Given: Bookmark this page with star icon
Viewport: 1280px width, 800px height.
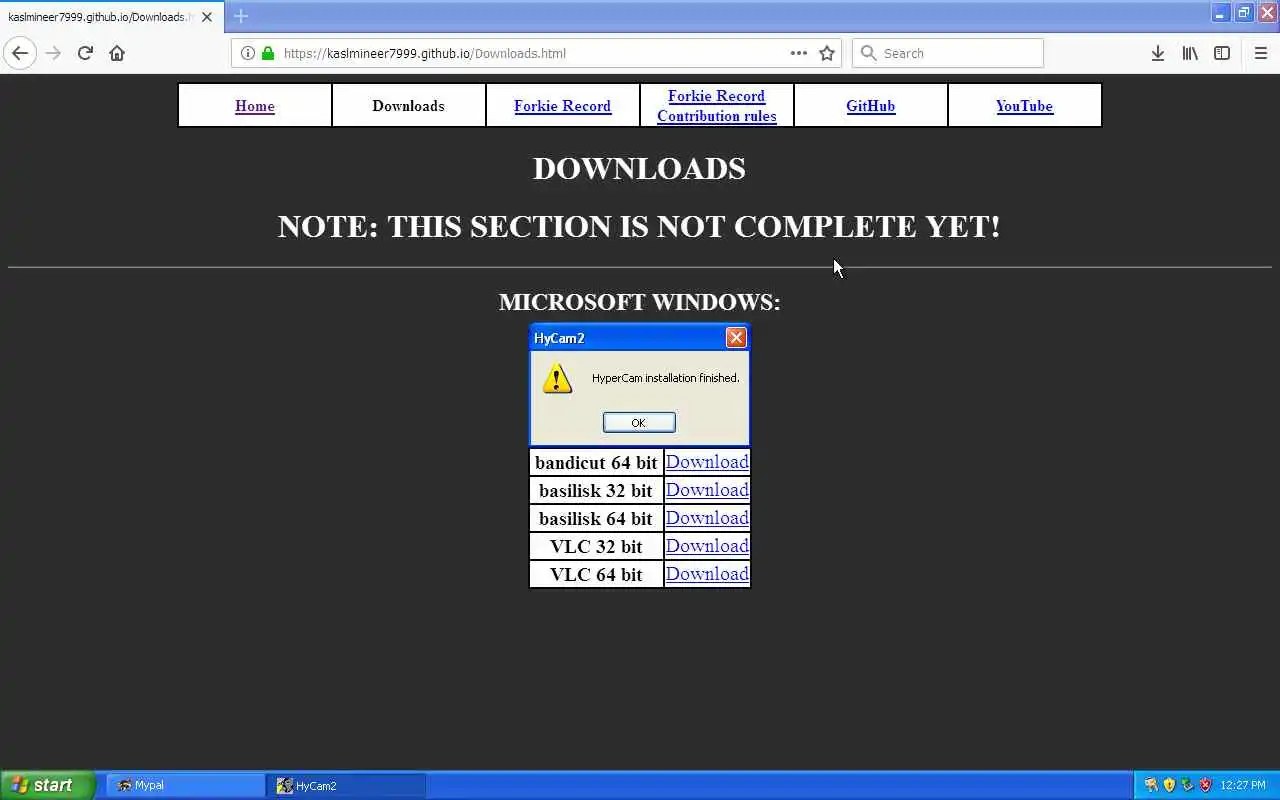Looking at the screenshot, I should pos(827,53).
